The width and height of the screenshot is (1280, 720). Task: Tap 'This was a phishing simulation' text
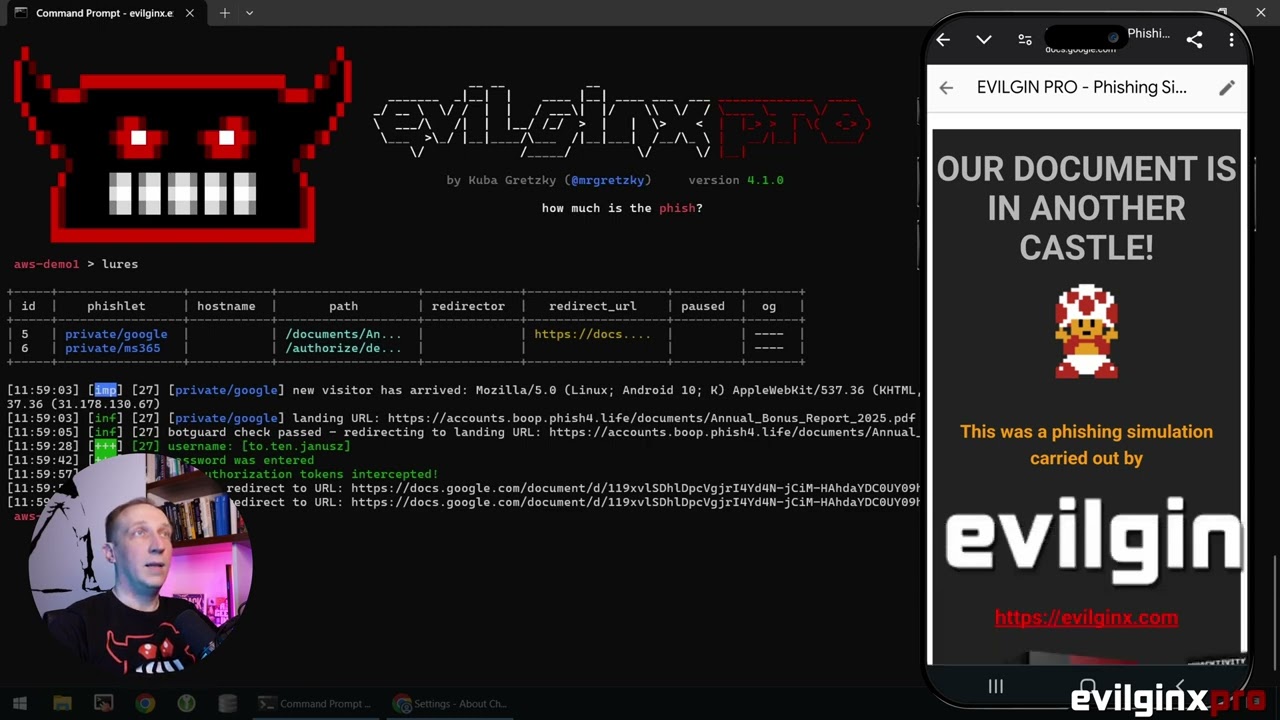tap(1086, 432)
